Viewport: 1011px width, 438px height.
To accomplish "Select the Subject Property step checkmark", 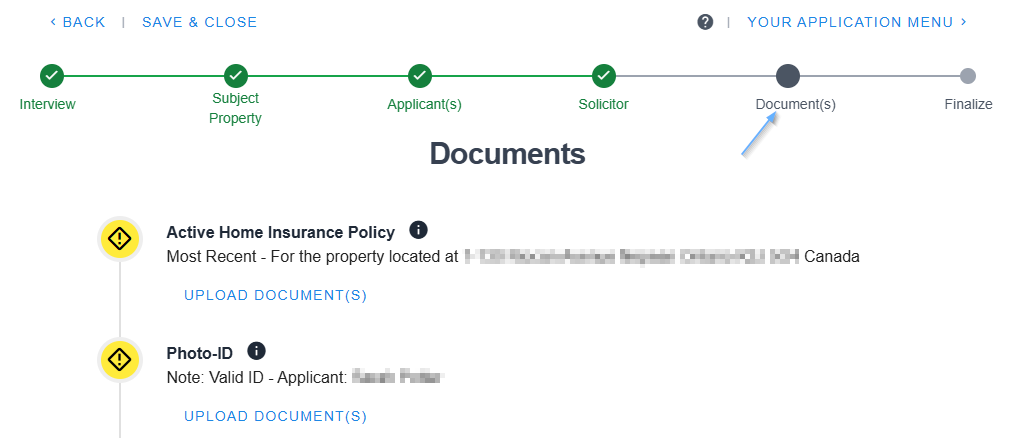I will tap(235, 76).
